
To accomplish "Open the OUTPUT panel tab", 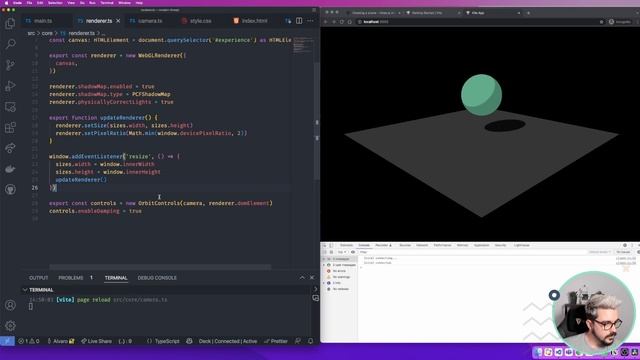I will tap(38, 278).
